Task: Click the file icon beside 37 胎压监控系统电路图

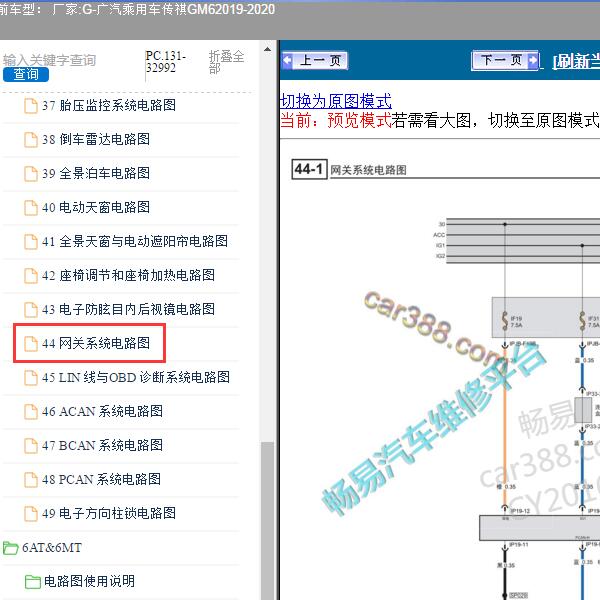Action: pos(31,106)
